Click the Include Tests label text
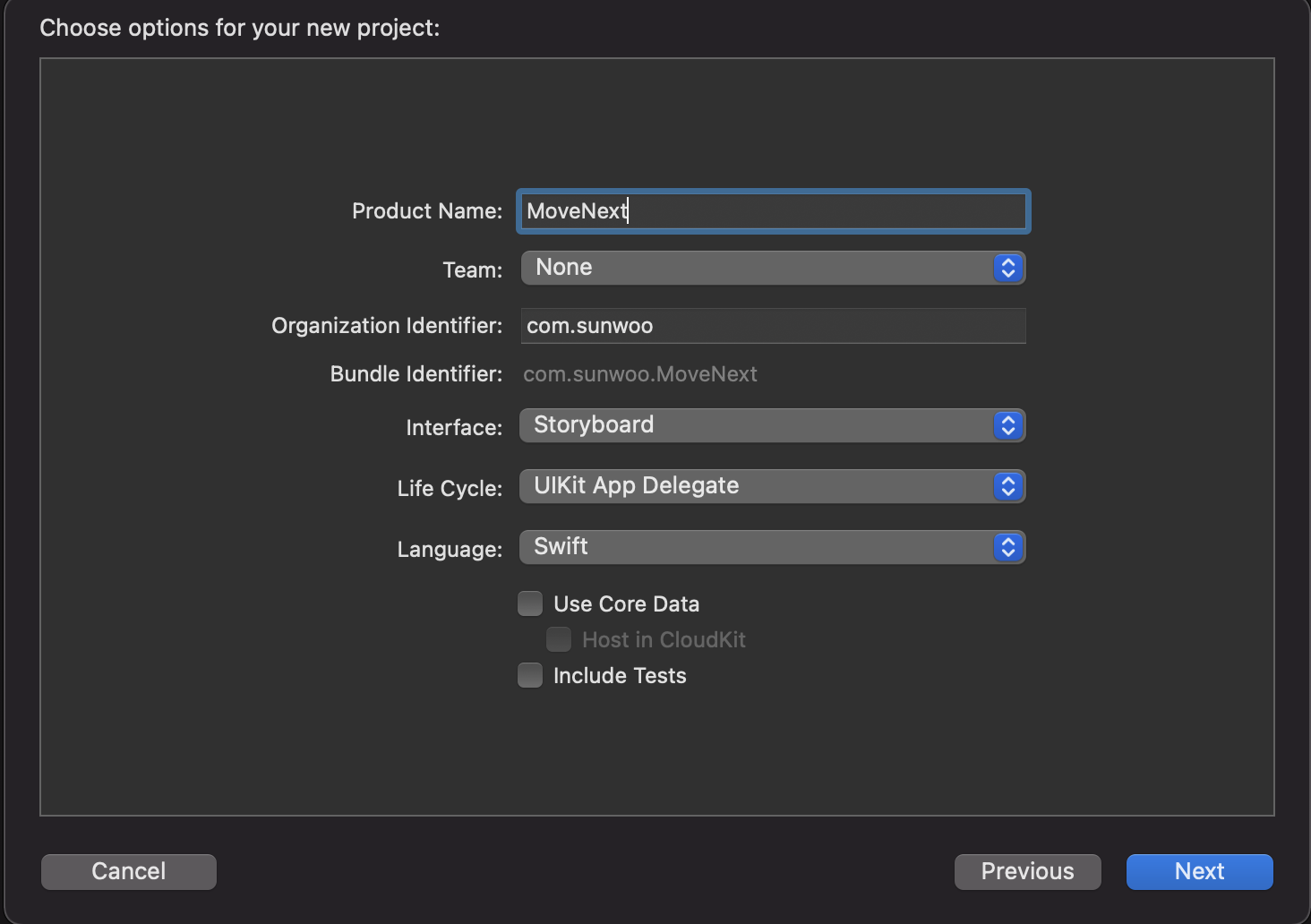This screenshot has width=1311, height=924. 620,676
